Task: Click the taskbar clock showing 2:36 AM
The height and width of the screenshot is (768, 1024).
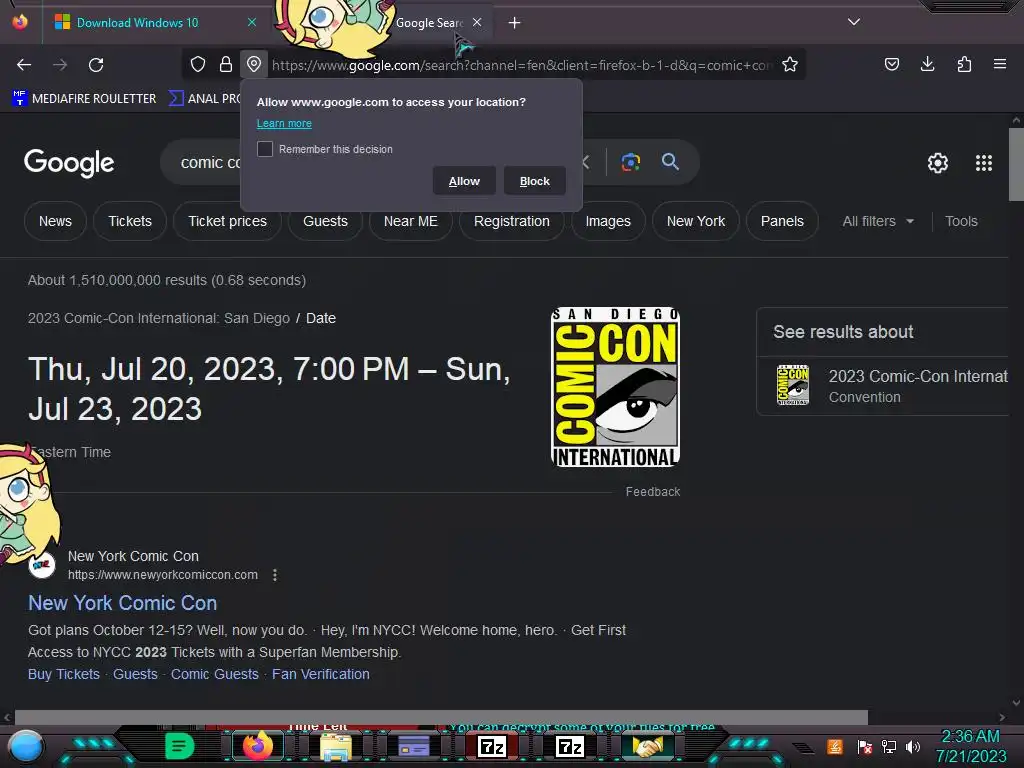Action: [x=970, y=746]
